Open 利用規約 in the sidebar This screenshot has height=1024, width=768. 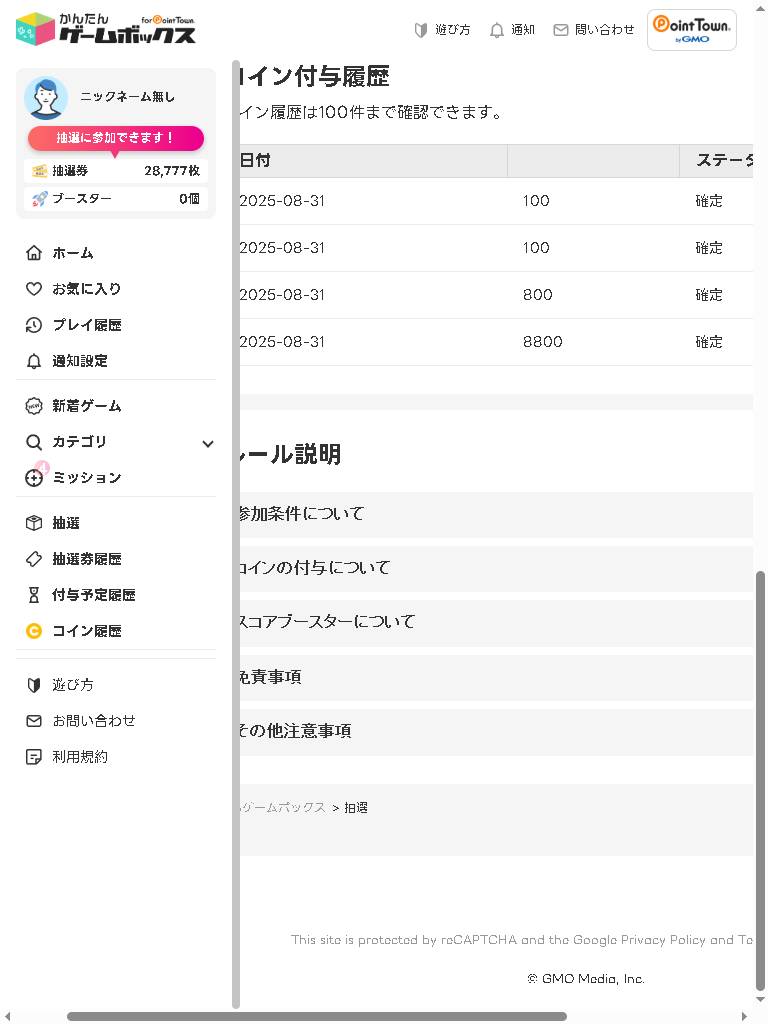(x=80, y=757)
